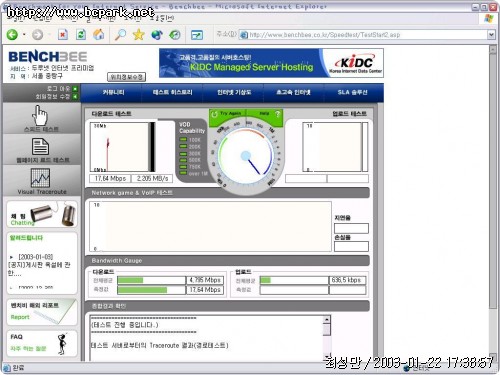This screenshot has height=375, width=500.
Task: Click the toolbar icon right of History
Action: point(197,35)
